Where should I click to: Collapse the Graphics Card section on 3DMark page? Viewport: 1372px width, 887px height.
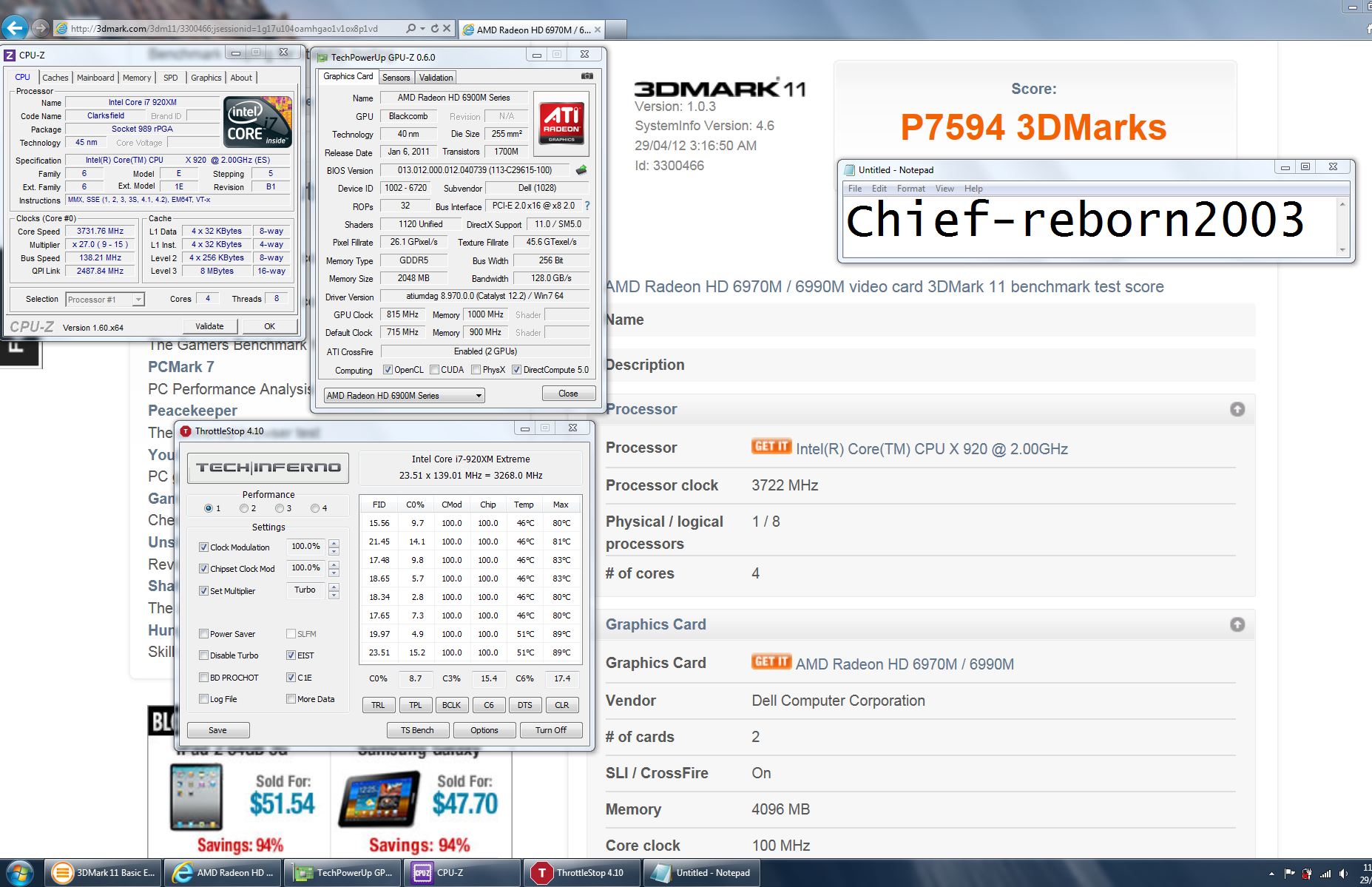tap(1237, 624)
